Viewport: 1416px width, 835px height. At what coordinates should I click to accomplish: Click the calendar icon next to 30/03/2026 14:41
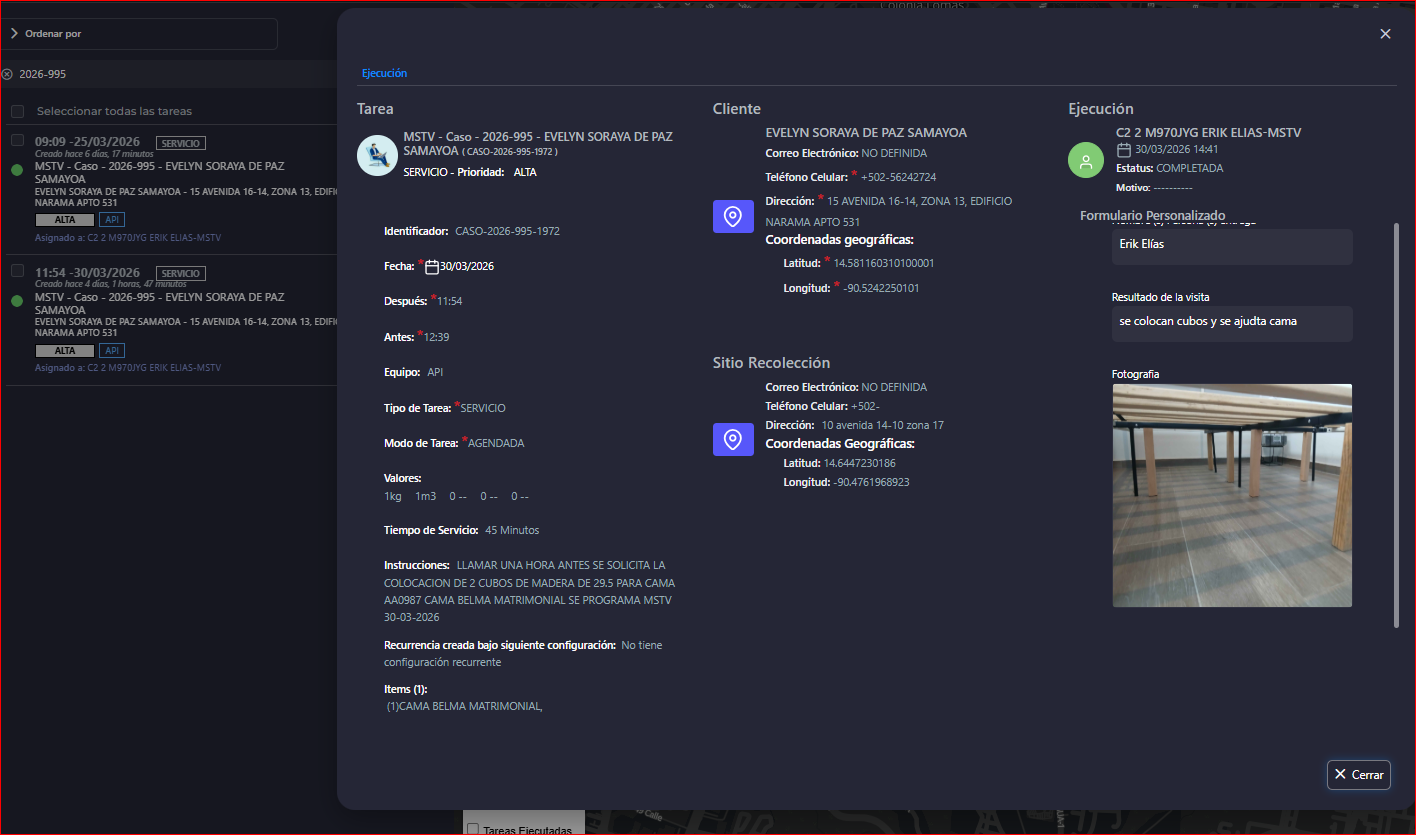[1124, 150]
